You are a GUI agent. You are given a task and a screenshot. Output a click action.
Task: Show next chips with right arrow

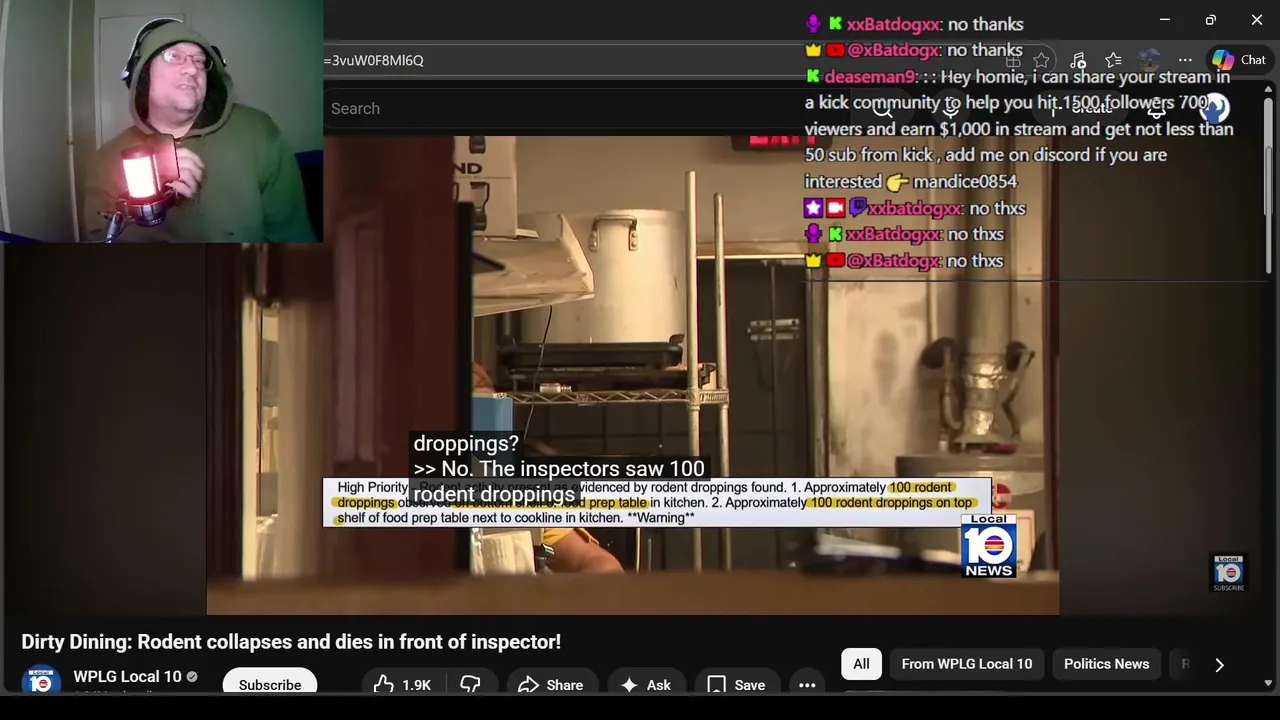point(1219,664)
